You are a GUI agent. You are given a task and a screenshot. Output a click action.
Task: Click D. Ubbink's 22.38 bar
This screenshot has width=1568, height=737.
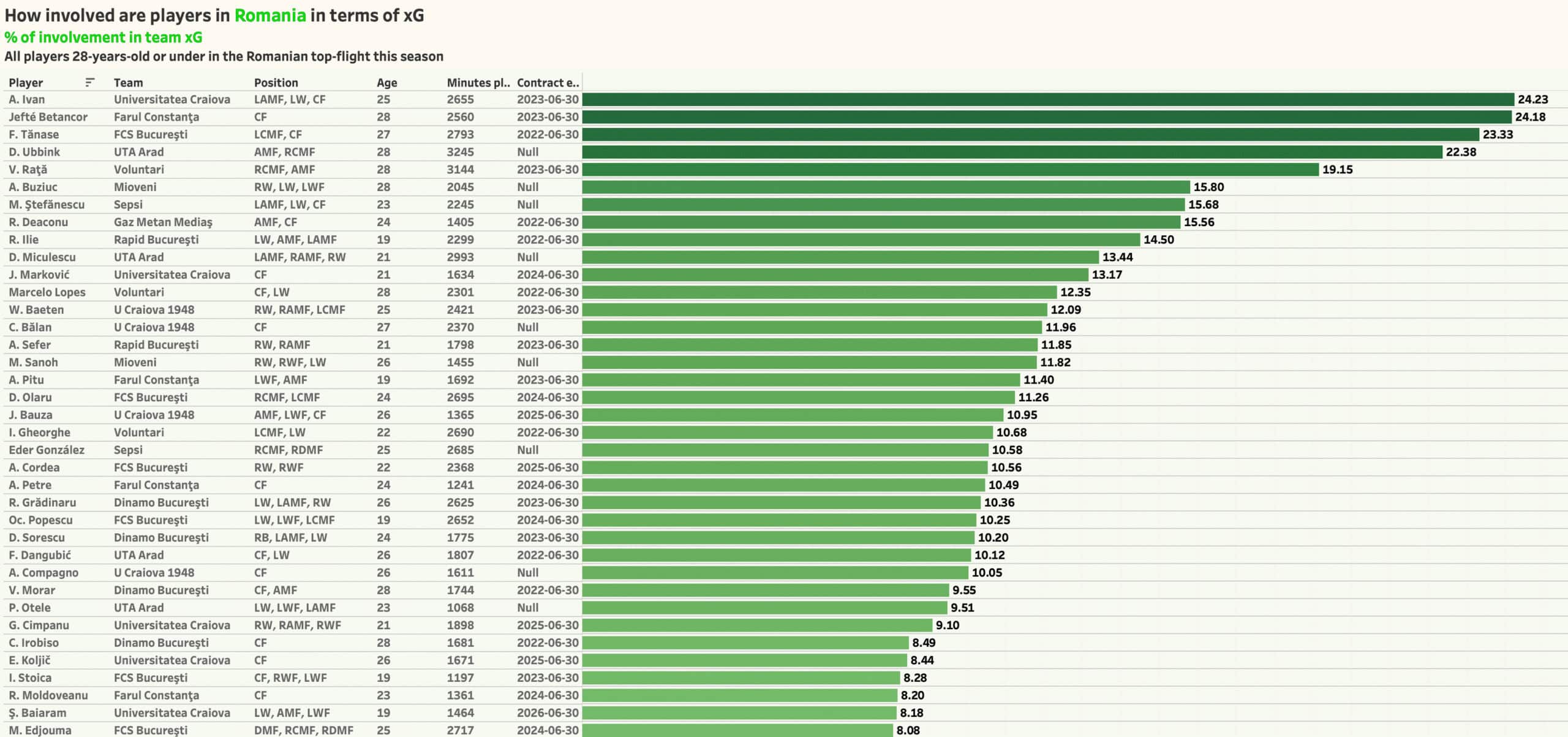(x=1012, y=152)
